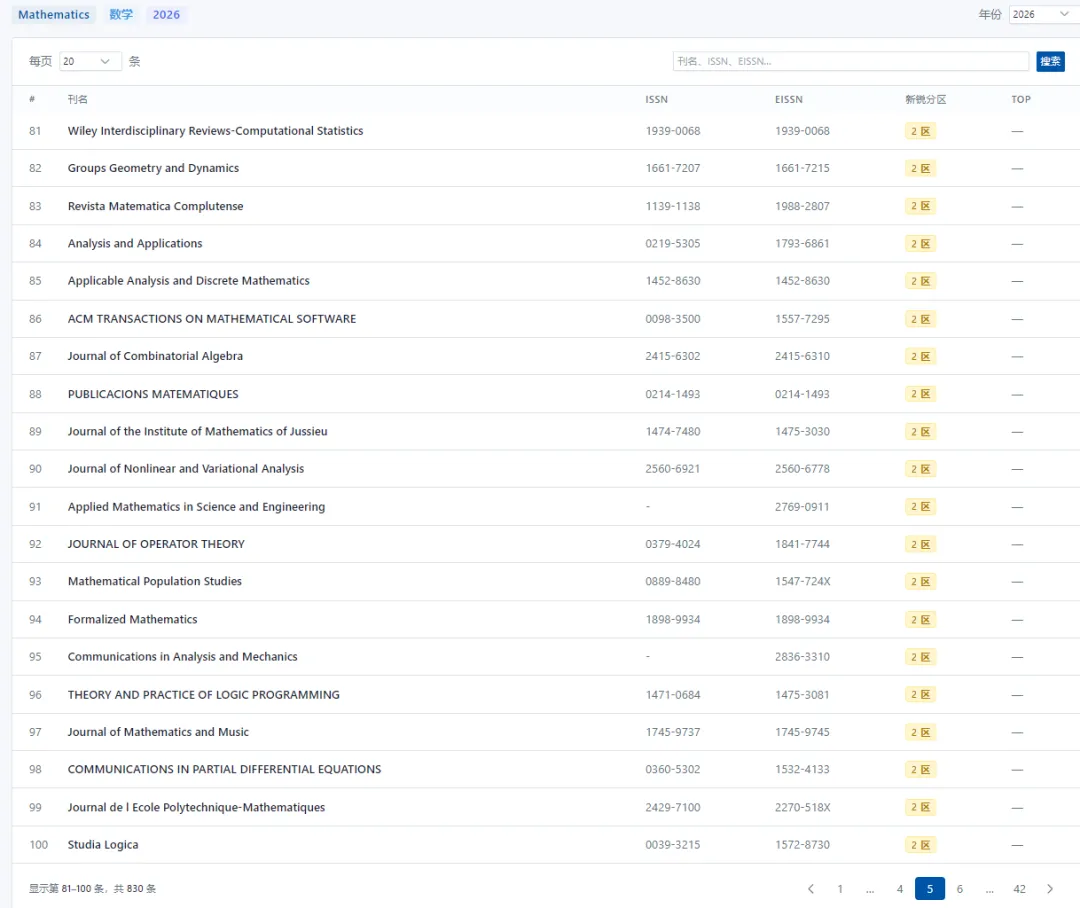This screenshot has width=1080, height=908.
Task: Click the TOP column header
Action: point(1021,99)
